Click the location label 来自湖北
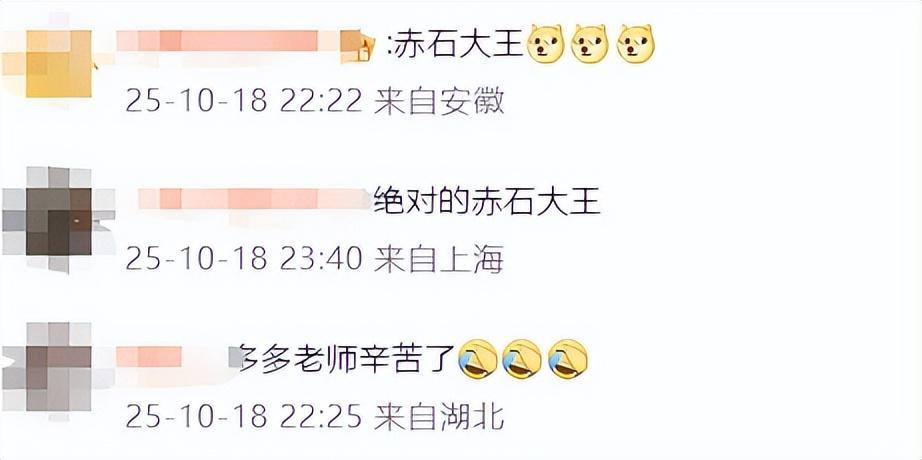The width and height of the screenshot is (922, 460). (439, 417)
